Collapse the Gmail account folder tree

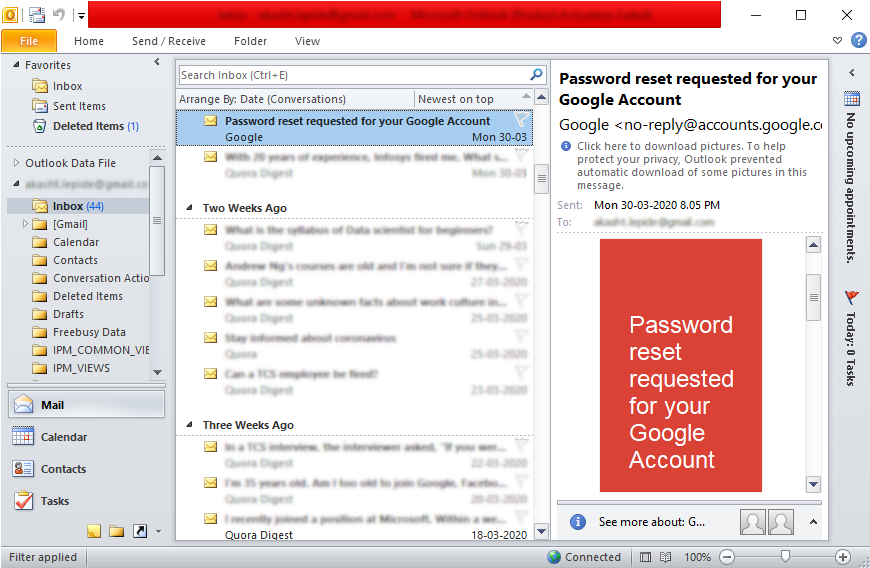pos(16,183)
